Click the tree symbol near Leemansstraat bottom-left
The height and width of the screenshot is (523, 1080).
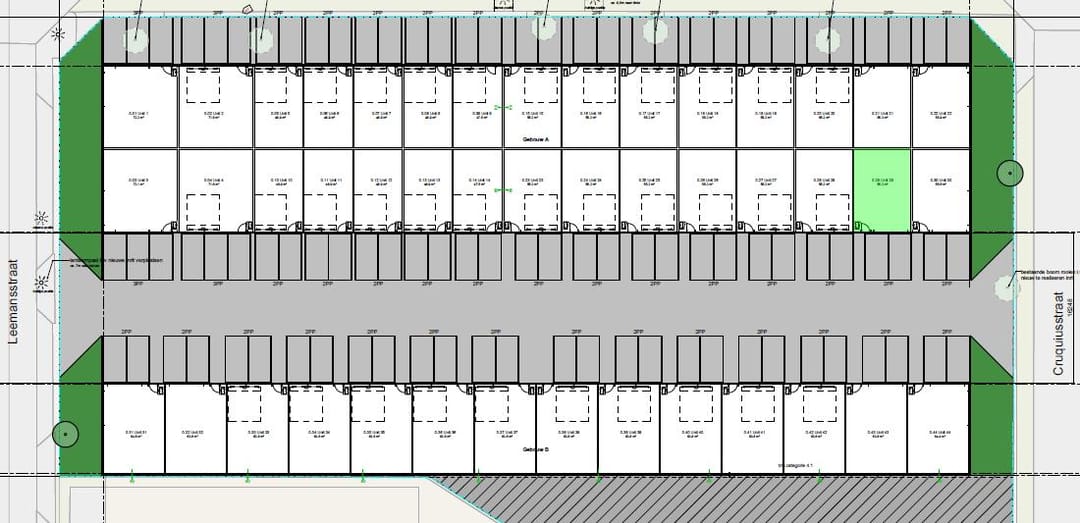[65, 433]
